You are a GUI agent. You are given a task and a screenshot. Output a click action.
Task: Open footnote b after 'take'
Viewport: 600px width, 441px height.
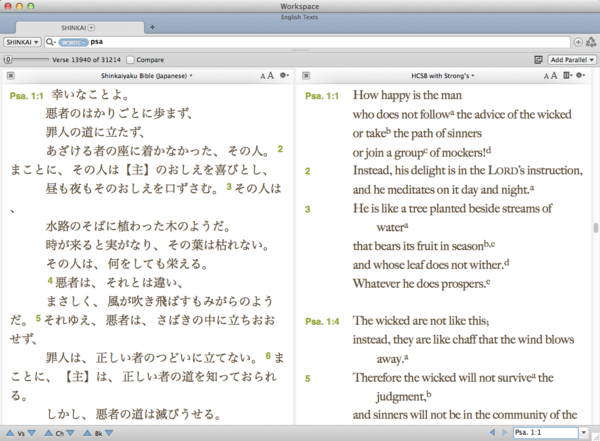pos(388,131)
